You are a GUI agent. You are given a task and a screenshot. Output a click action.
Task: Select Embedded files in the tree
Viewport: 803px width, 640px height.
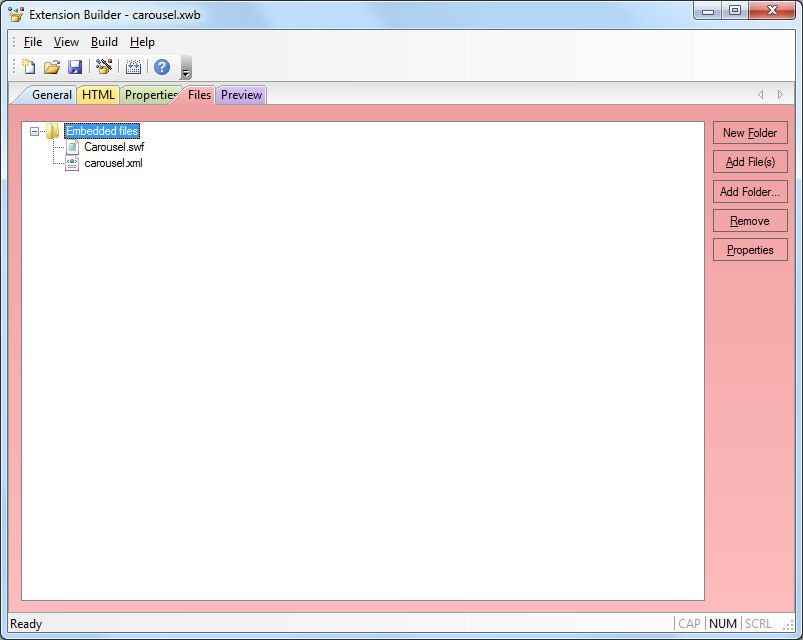(x=102, y=131)
